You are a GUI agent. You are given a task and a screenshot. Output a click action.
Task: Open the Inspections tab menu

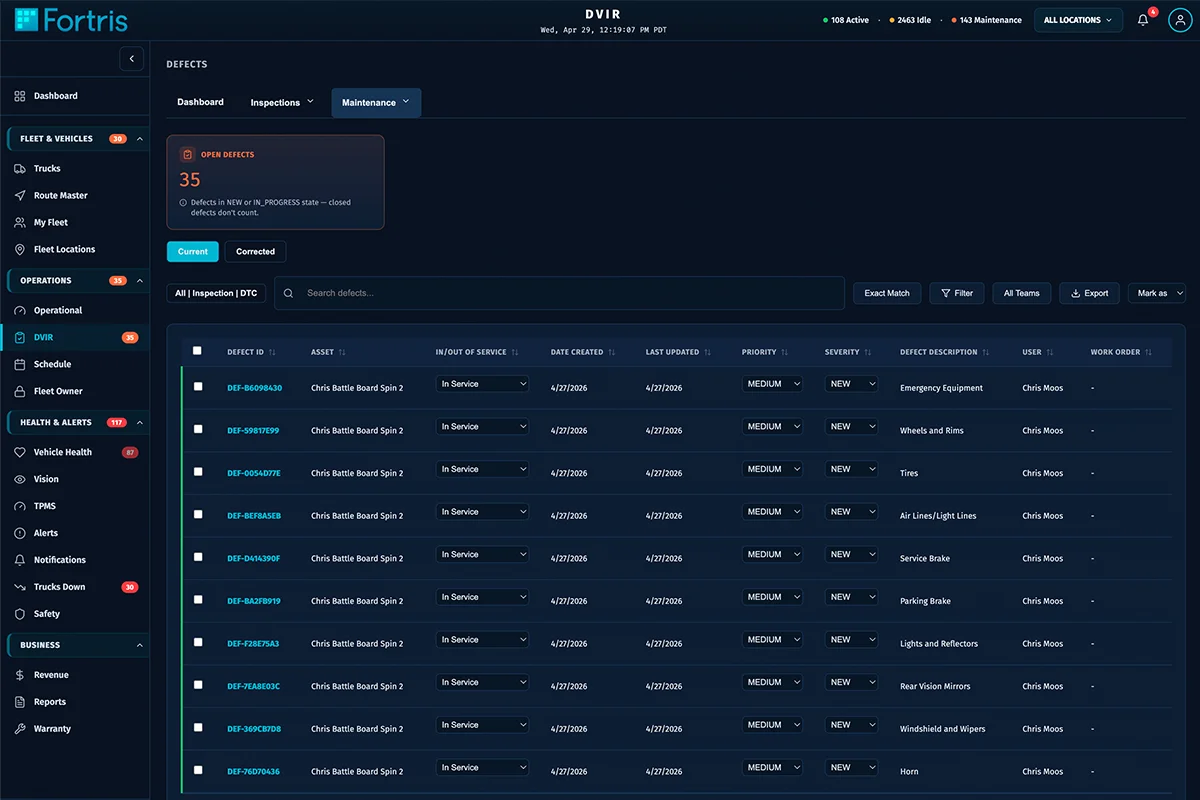282,102
